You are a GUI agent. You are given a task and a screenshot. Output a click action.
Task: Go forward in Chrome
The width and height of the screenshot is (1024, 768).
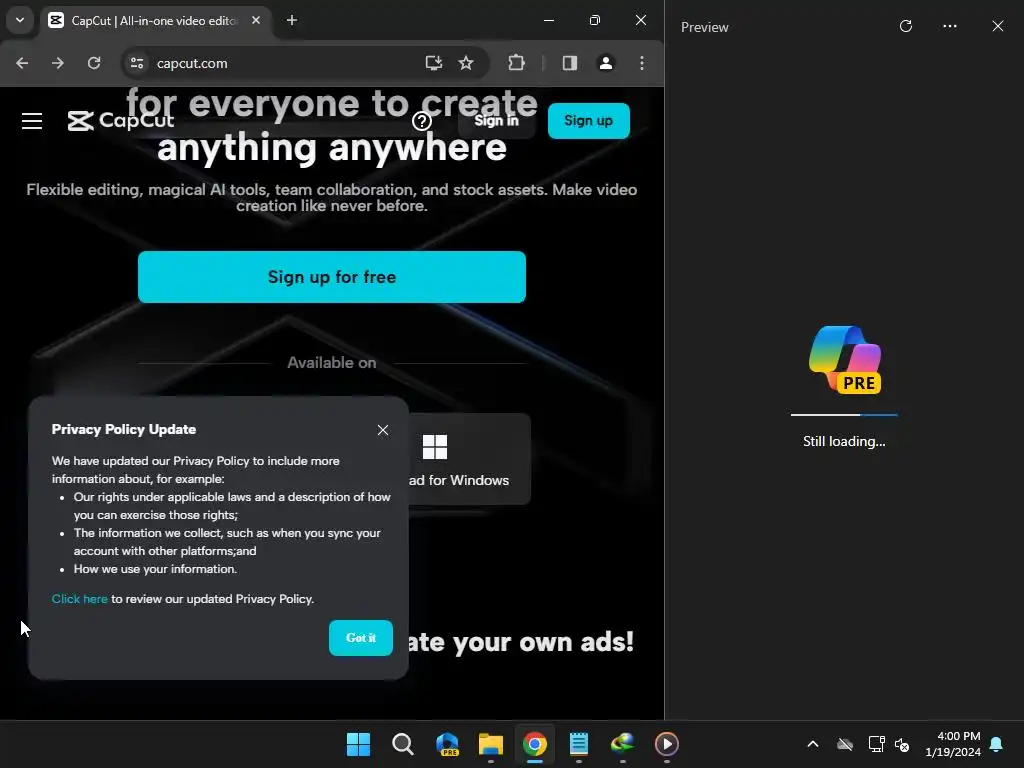58,63
